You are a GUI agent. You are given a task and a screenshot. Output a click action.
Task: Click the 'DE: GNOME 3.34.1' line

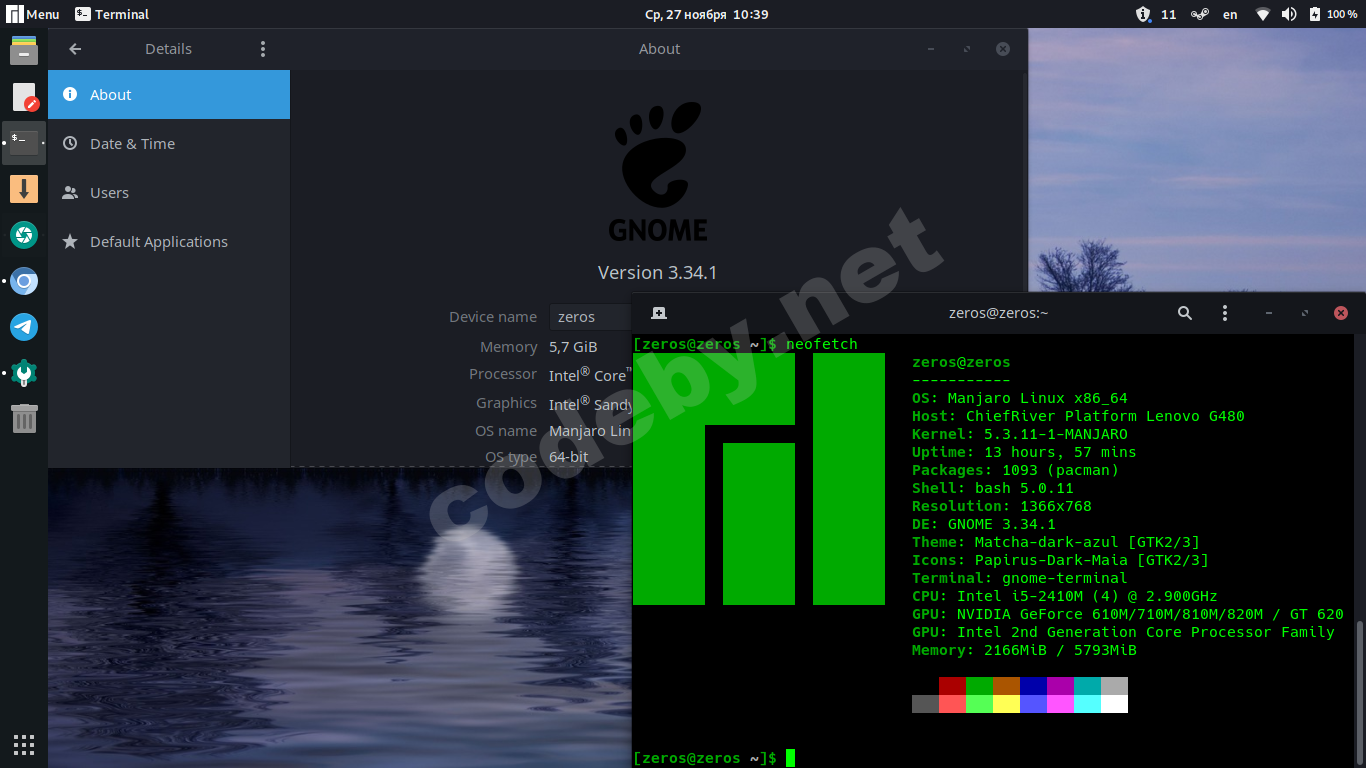point(984,524)
